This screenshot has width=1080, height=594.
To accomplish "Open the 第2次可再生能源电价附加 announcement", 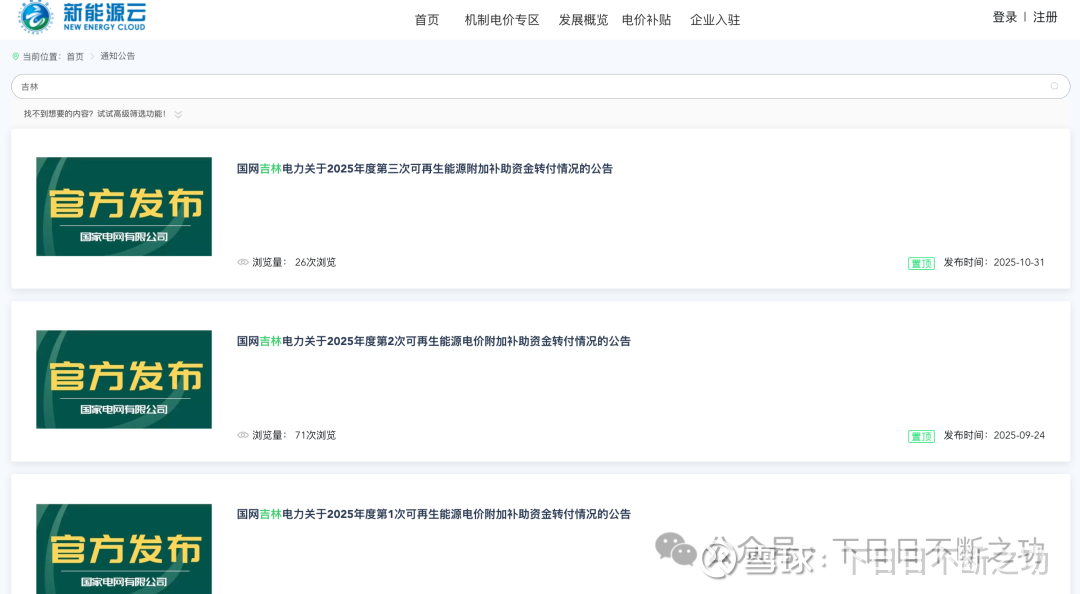I will [x=433, y=341].
